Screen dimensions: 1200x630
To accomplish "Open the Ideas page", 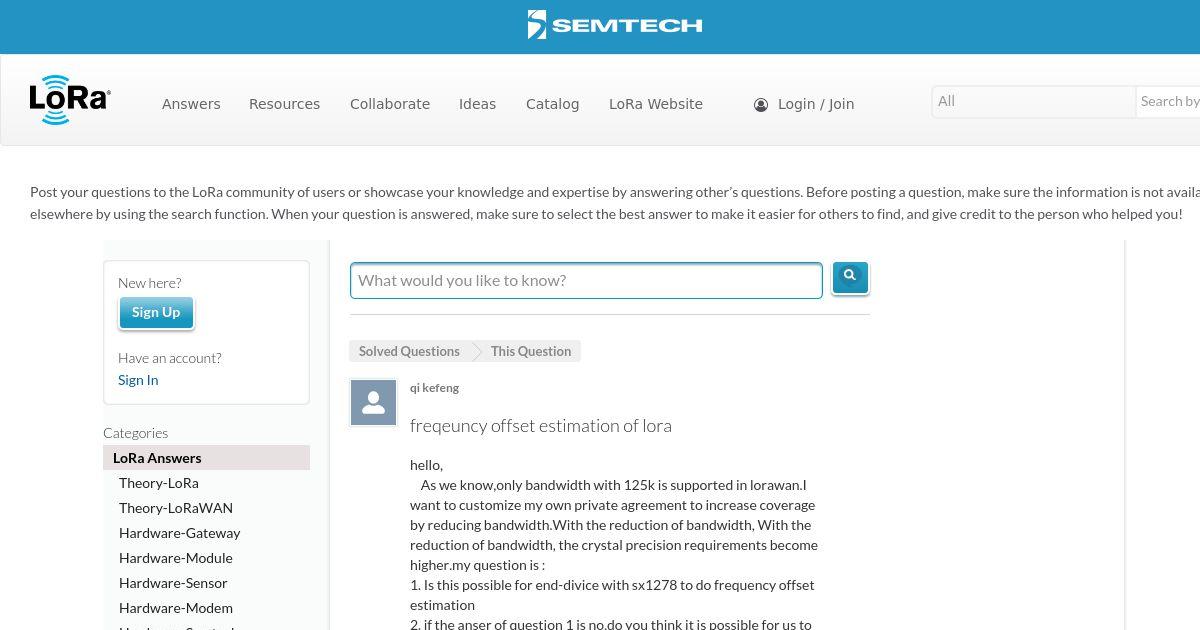I will click(477, 104).
